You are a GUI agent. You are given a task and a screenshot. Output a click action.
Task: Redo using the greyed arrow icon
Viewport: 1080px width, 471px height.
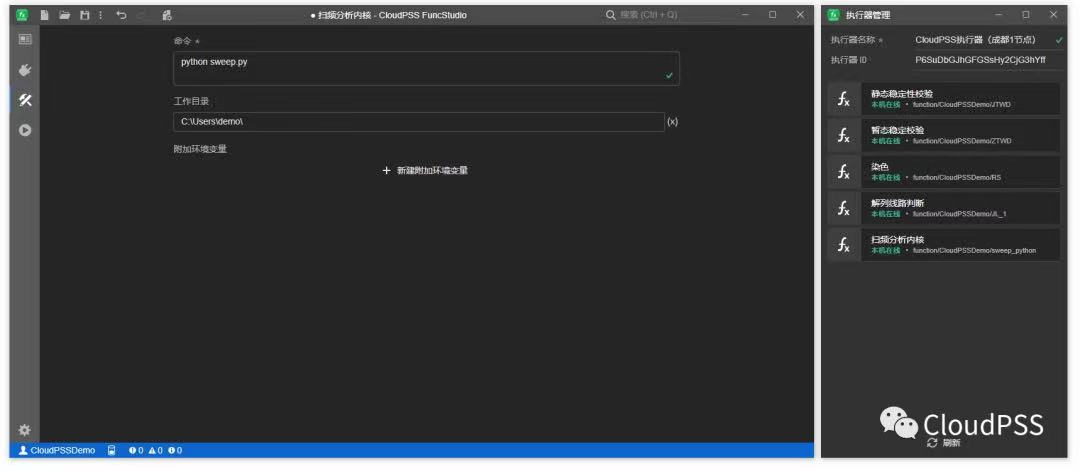(x=142, y=14)
